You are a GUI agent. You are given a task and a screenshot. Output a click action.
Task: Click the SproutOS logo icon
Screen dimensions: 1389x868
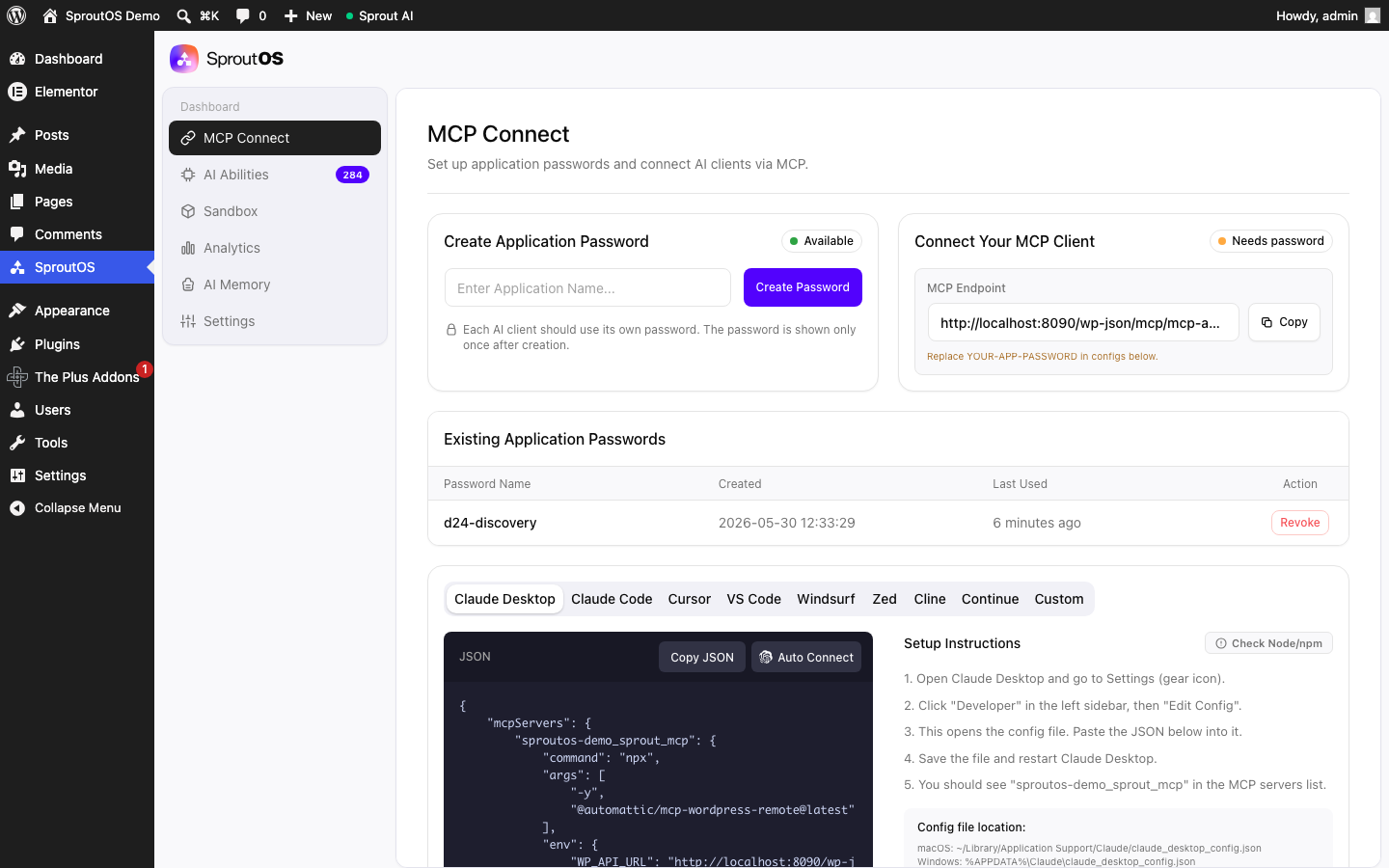pyautogui.click(x=184, y=59)
